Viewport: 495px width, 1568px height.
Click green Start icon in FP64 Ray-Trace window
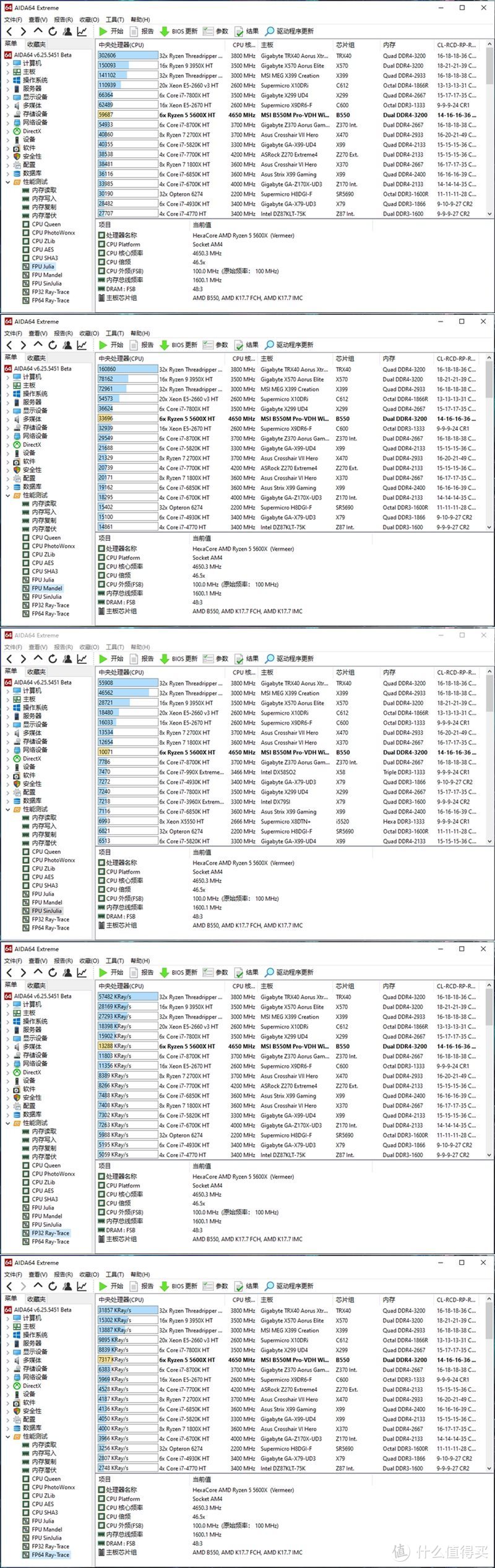pyautogui.click(x=103, y=1286)
